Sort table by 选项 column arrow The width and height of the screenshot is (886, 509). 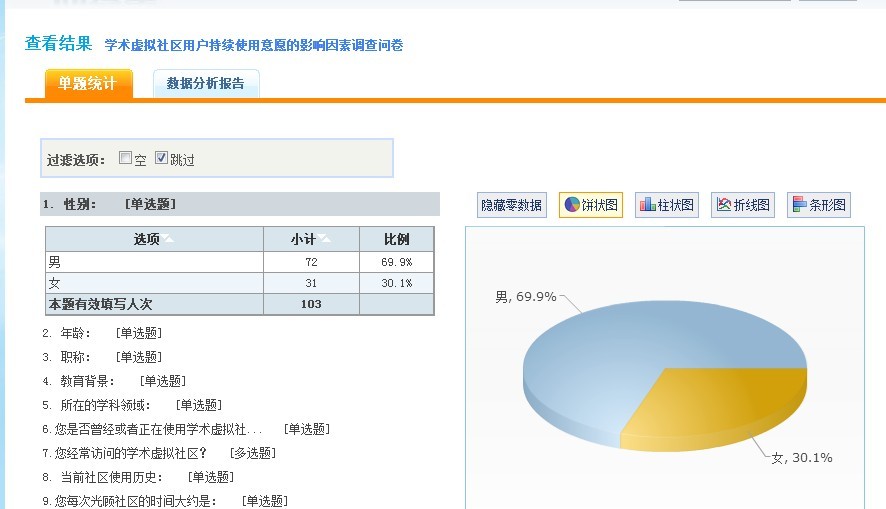168,239
